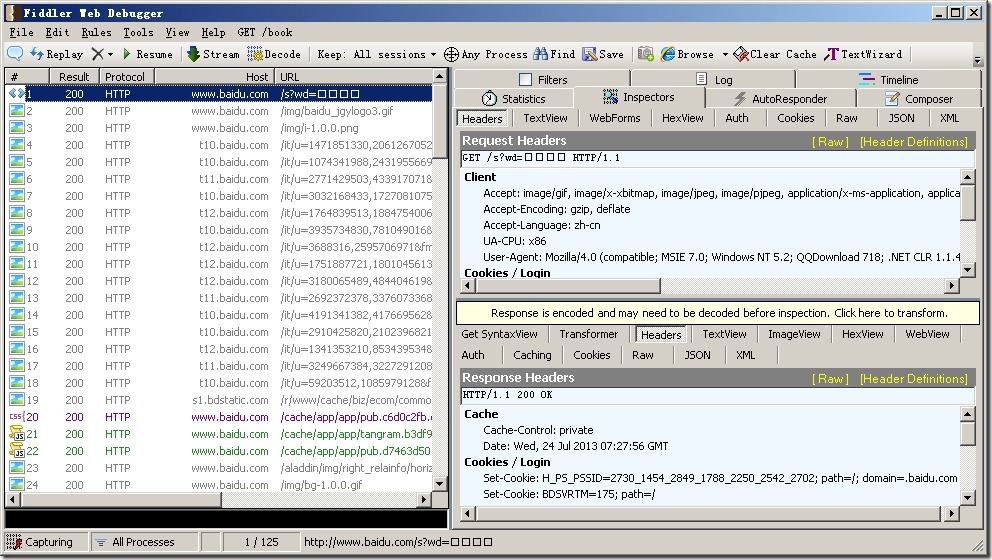This screenshot has height=560, width=992.
Task: Select request WebForms inspector tab
Action: pyautogui.click(x=615, y=118)
